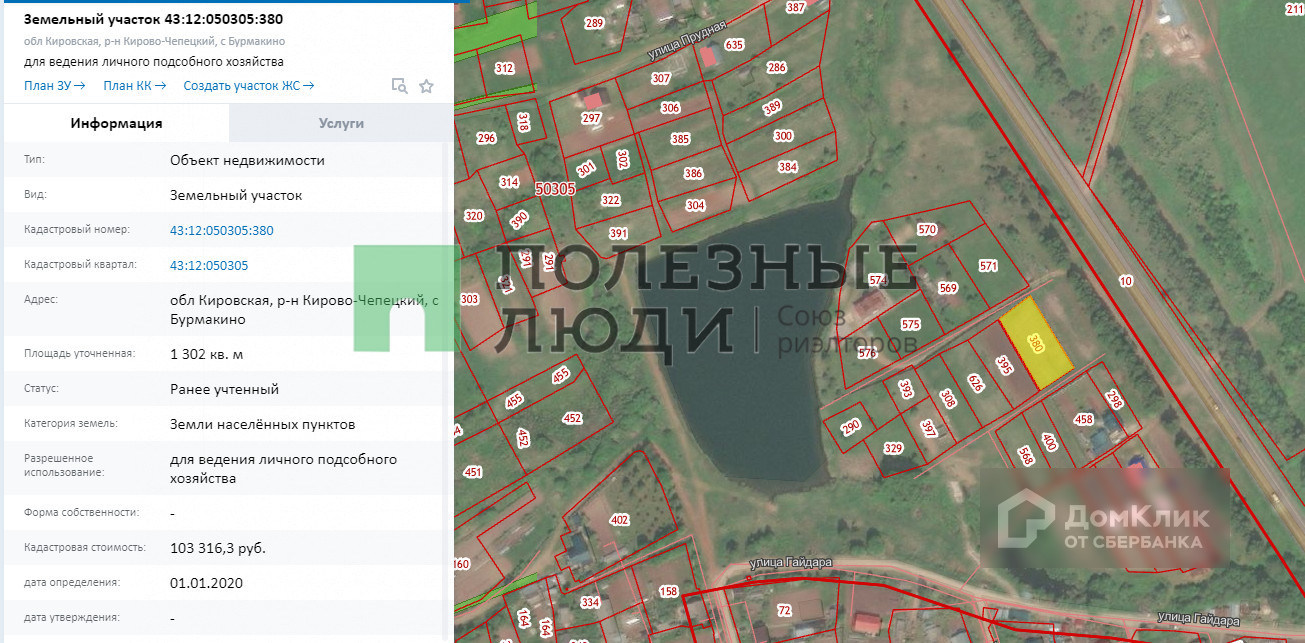Select parcel 72 on the map
The width and height of the screenshot is (1305, 643).
[784, 610]
